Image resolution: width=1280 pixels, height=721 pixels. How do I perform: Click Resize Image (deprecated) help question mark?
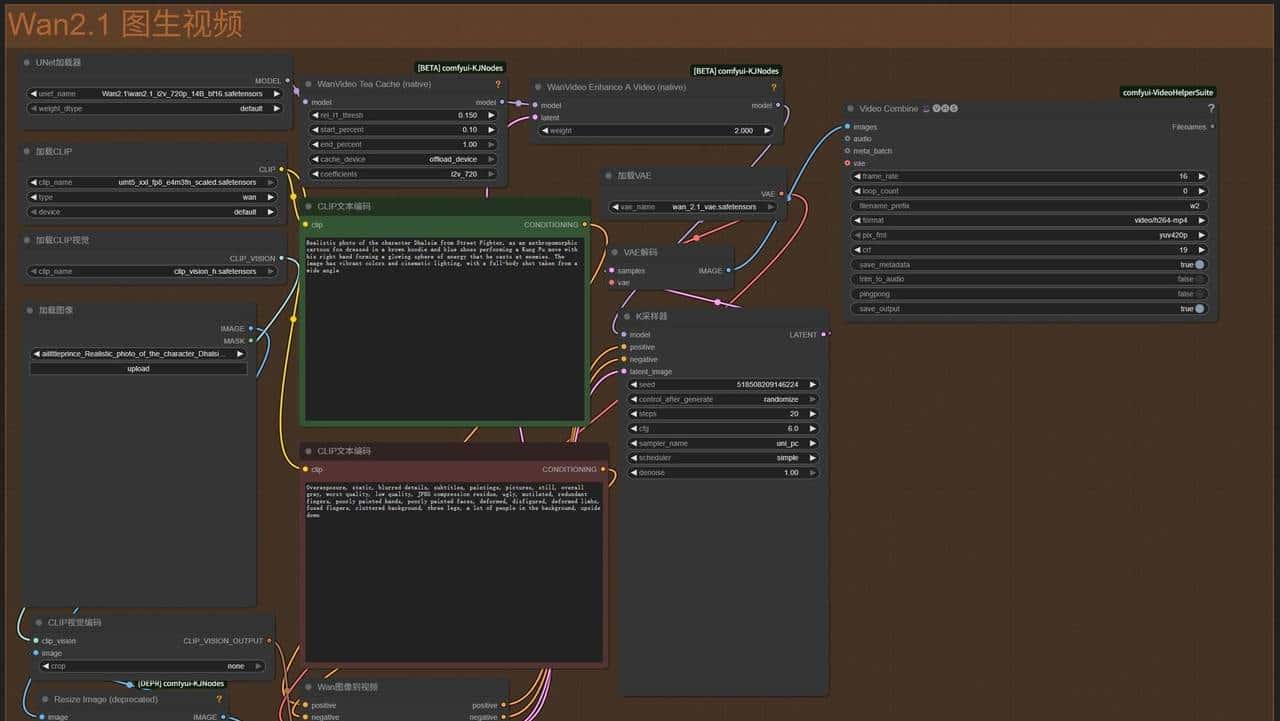coord(219,699)
